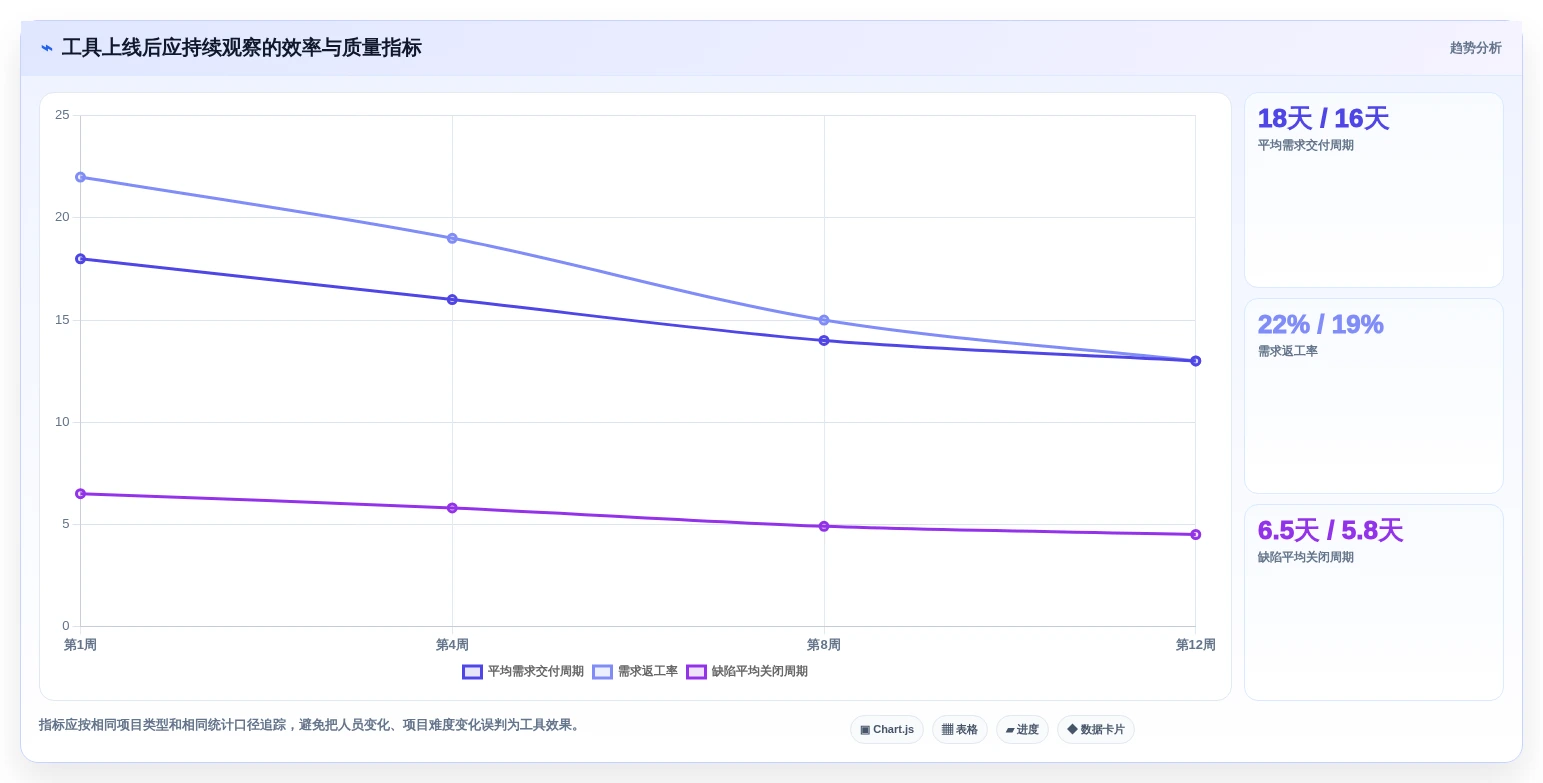1543x783 pixels.
Task: Click the 需求返工率 legend label
Action: click(647, 672)
